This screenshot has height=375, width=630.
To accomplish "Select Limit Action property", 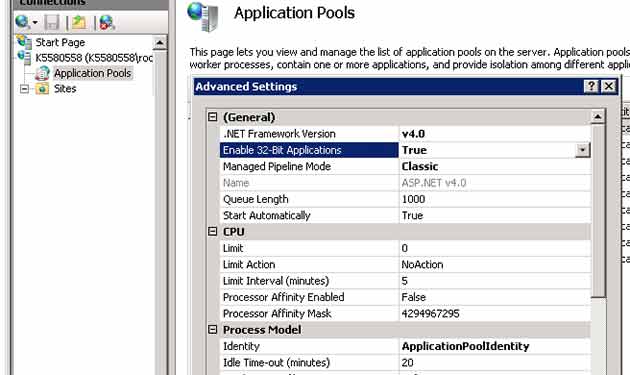I will click(309, 264).
